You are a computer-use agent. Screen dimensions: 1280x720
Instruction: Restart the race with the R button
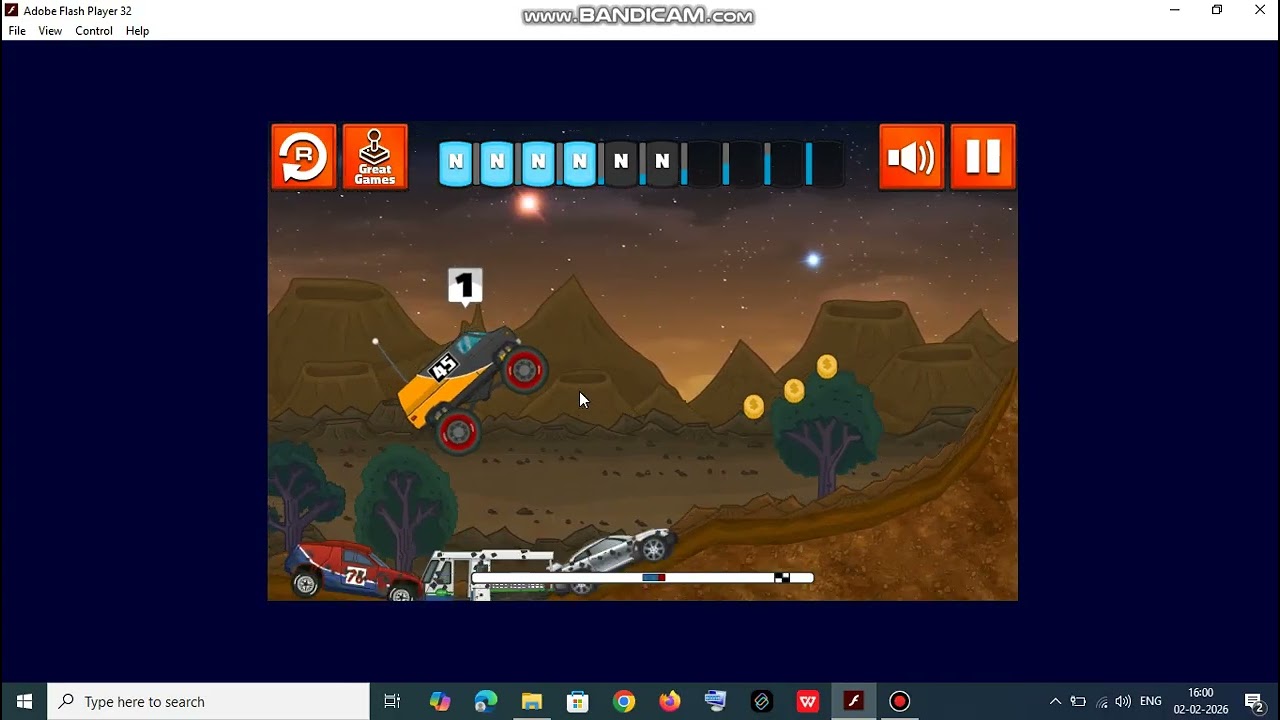click(303, 157)
